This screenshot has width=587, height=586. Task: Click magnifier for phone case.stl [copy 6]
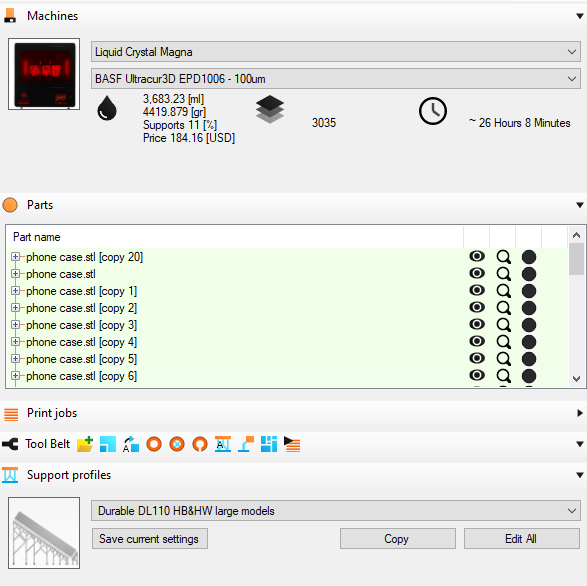pos(504,376)
